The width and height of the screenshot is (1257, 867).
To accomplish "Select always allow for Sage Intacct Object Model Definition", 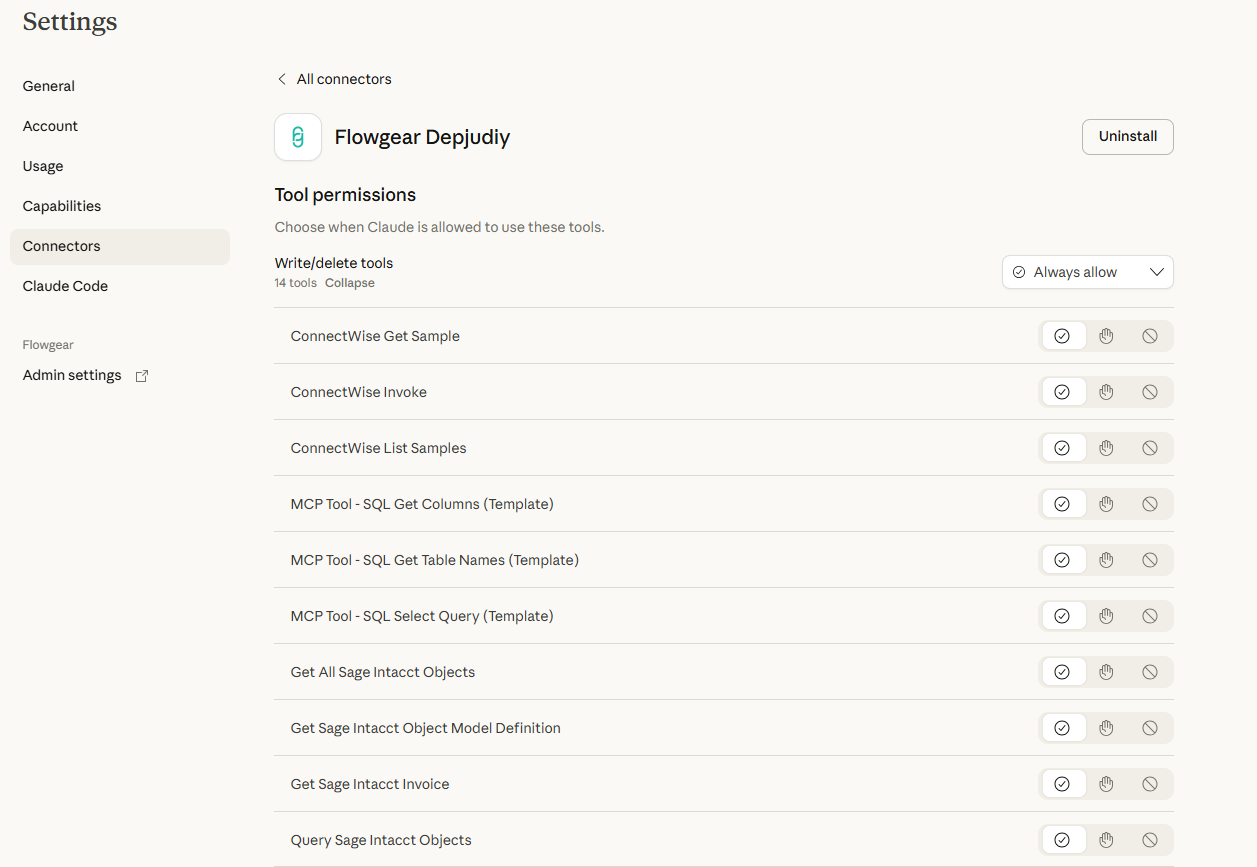I will pos(1062,728).
